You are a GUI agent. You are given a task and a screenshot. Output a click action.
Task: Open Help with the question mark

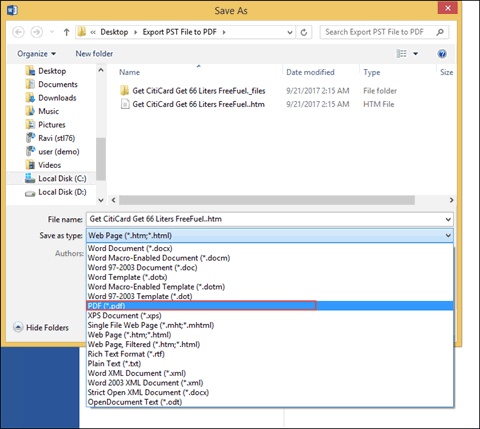click(442, 54)
